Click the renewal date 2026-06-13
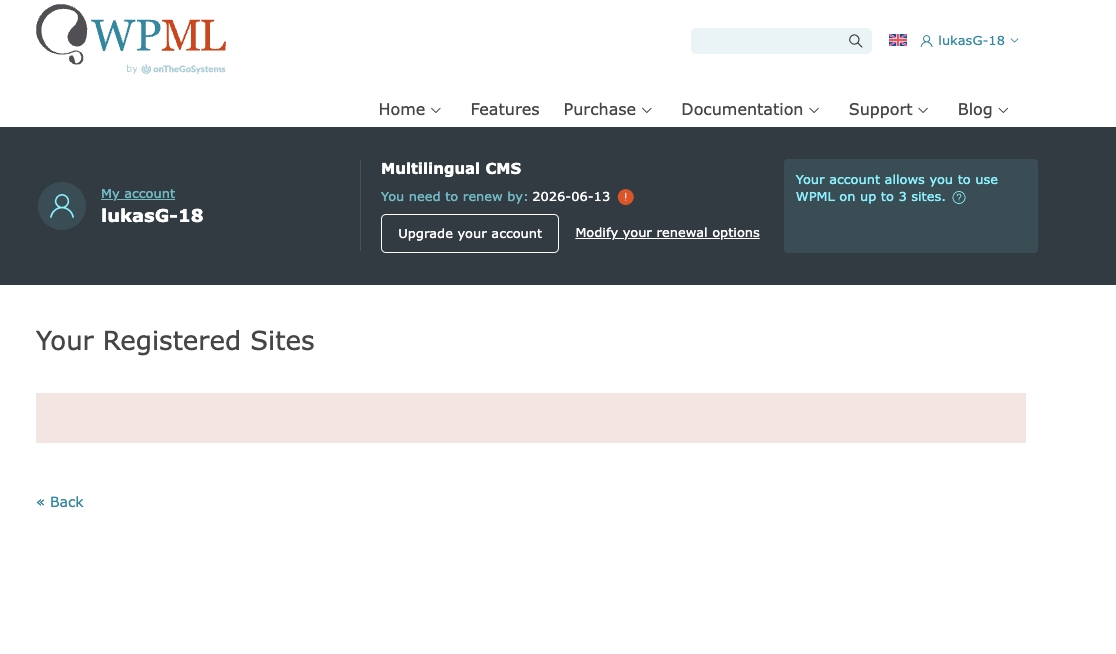This screenshot has width=1116, height=654. tap(571, 197)
